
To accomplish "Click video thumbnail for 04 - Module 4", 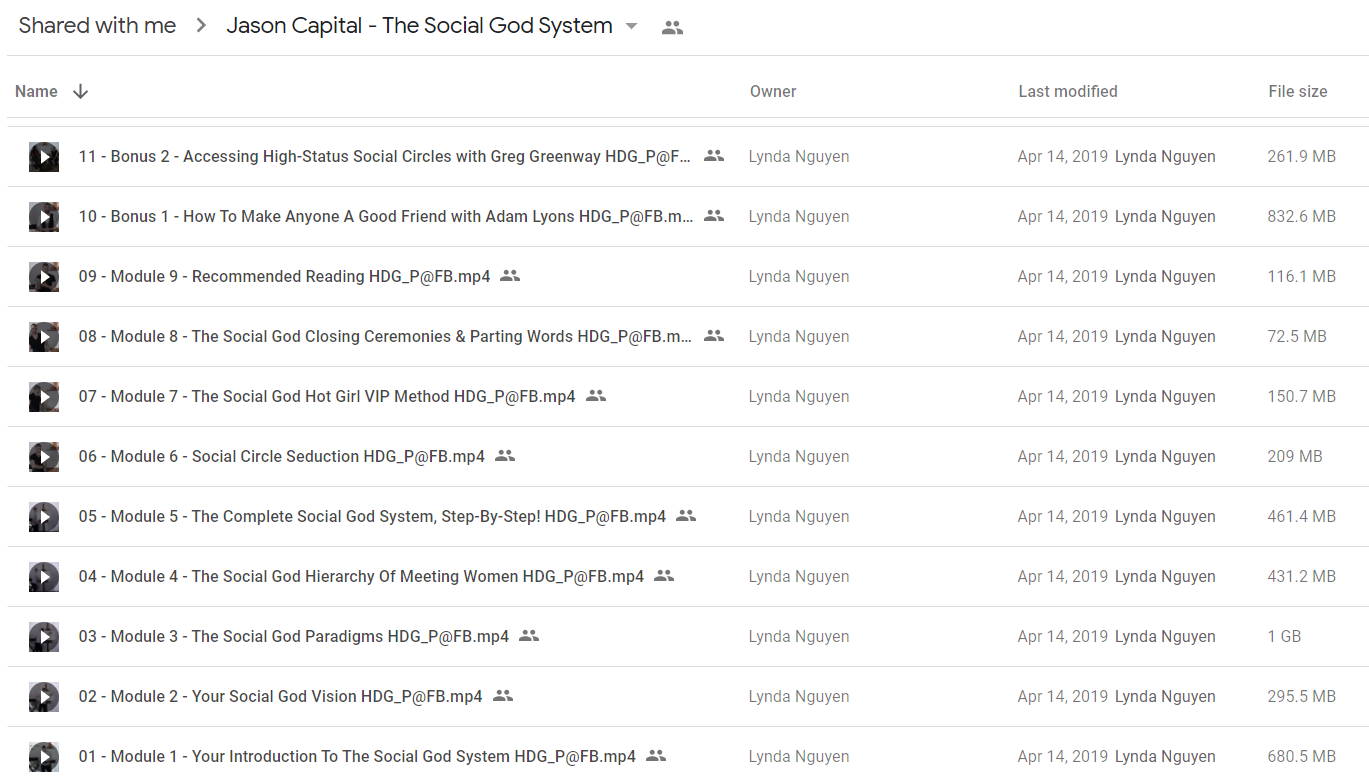I will [44, 577].
